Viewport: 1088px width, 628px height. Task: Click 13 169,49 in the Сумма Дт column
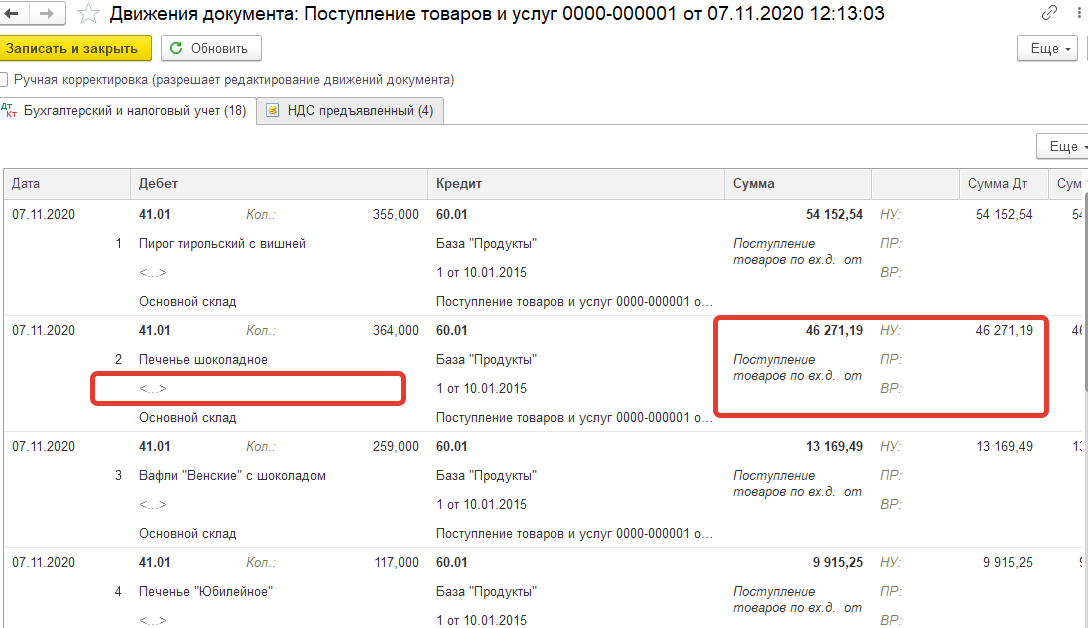click(1004, 446)
